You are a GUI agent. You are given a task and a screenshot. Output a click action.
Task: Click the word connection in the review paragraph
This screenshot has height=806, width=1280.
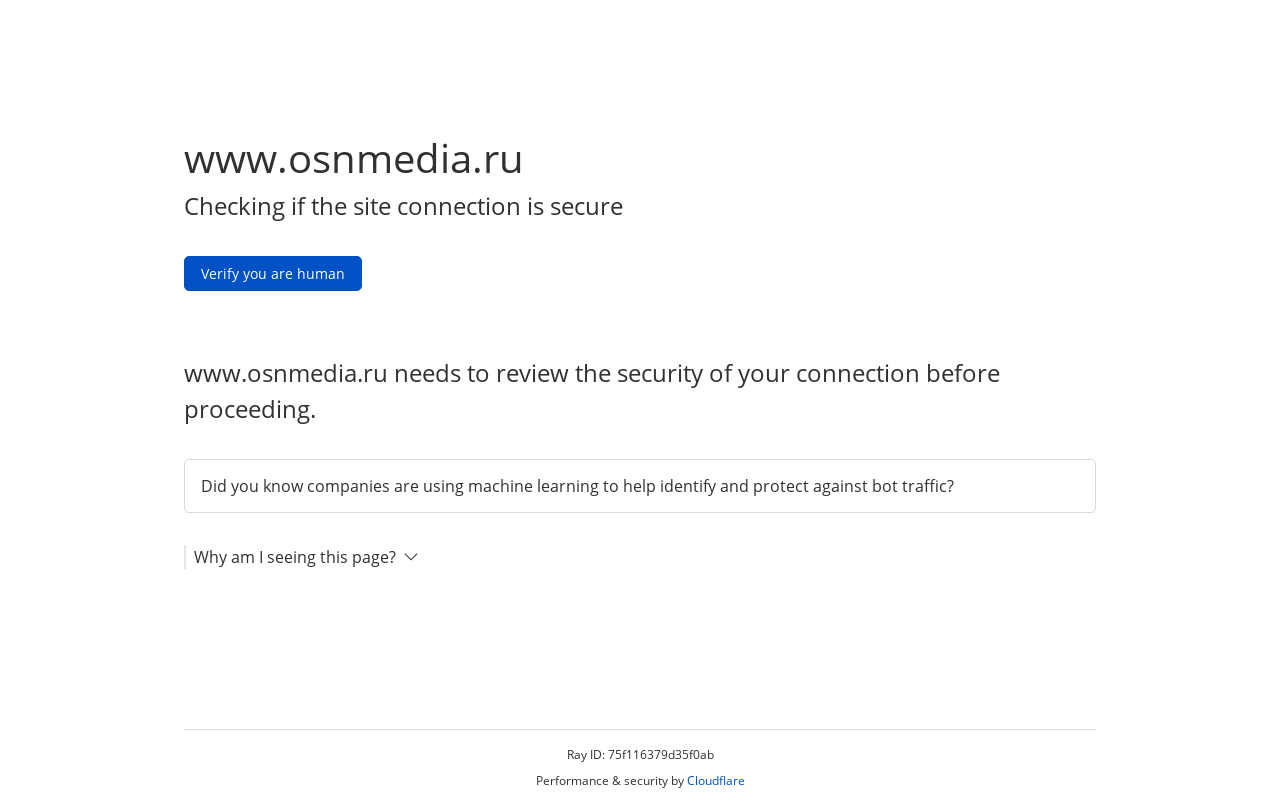853,373
